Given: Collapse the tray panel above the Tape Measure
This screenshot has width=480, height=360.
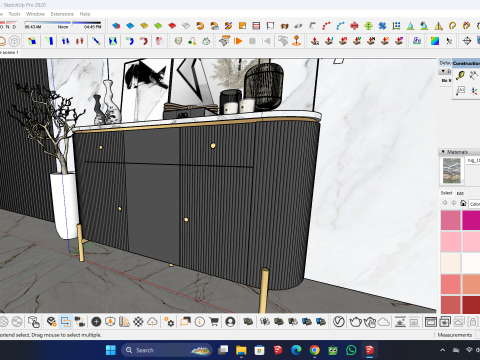Looking at the screenshot, I should pos(443,71).
